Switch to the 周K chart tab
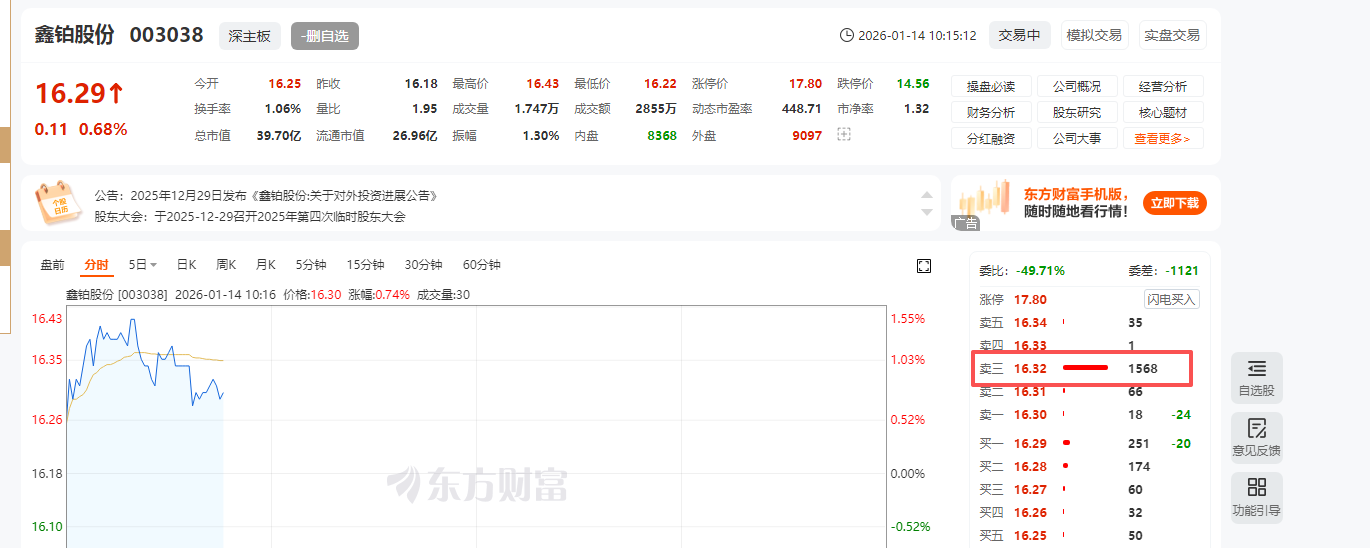This screenshot has height=548, width=1370. point(226,265)
